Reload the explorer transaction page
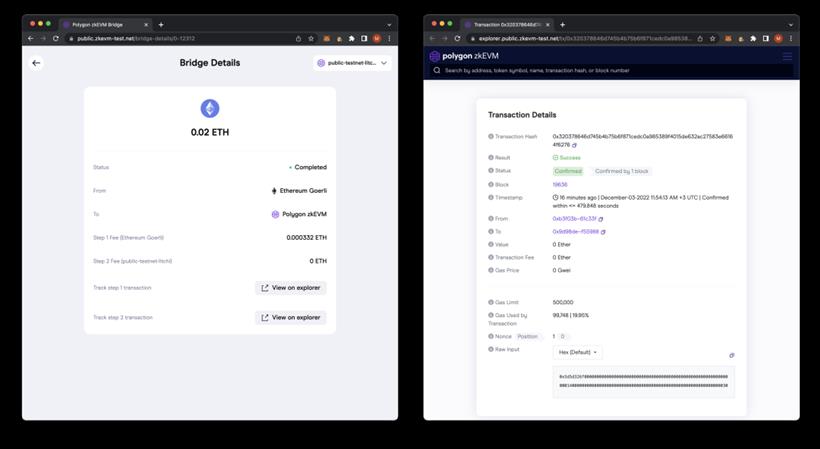The width and height of the screenshot is (820, 449). (x=457, y=39)
